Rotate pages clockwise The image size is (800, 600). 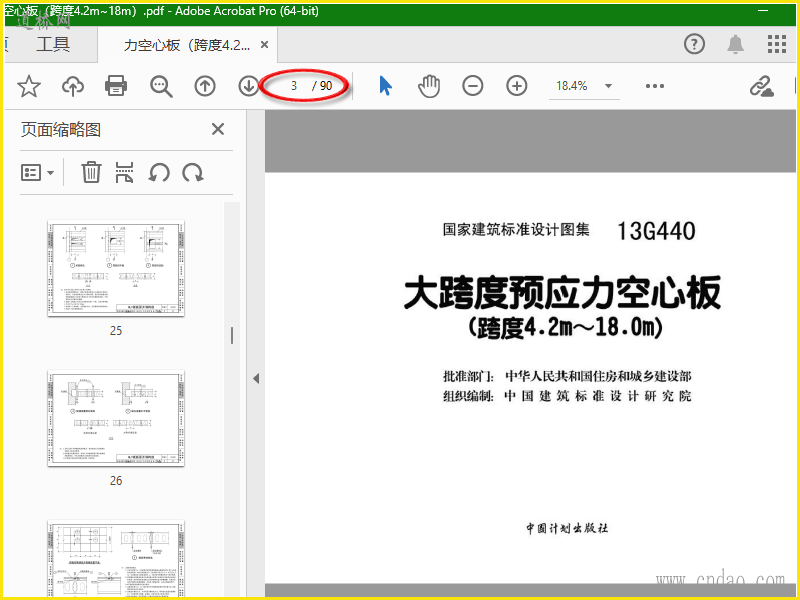(x=193, y=172)
